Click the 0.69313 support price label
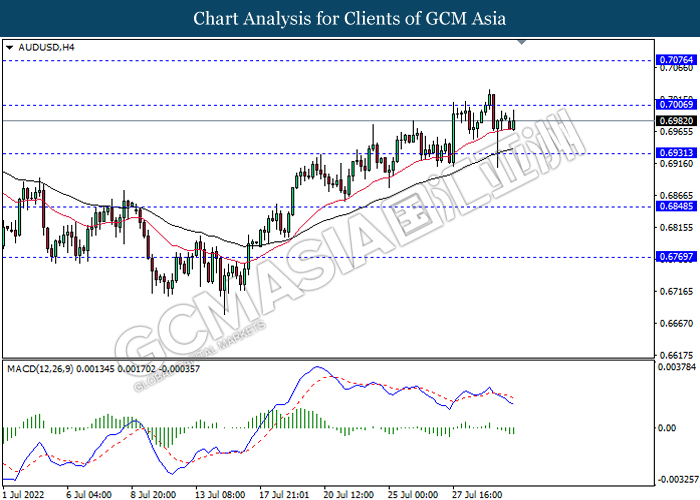 [676, 153]
